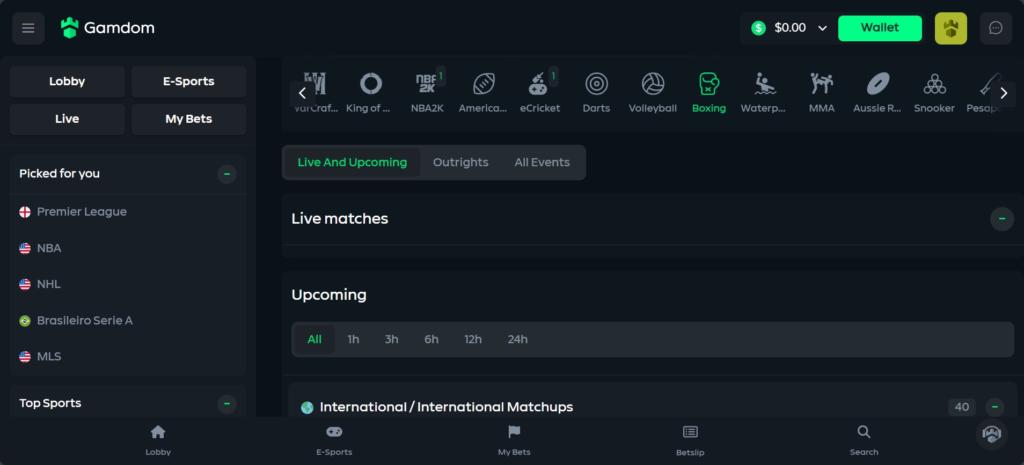Select MMA sport icon
The image size is (1024, 465).
click(x=822, y=93)
